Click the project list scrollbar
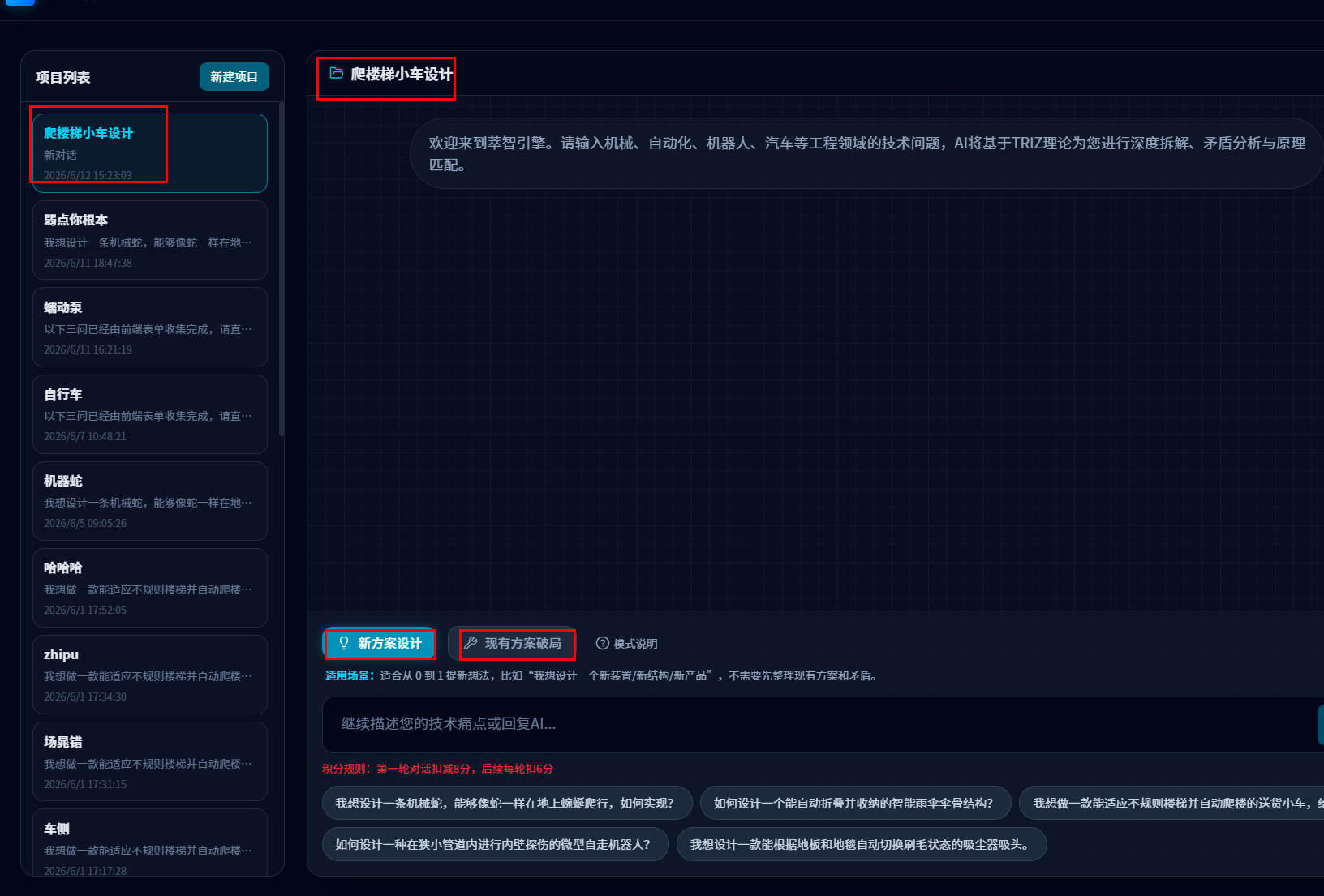The image size is (1324, 896). tap(282, 269)
